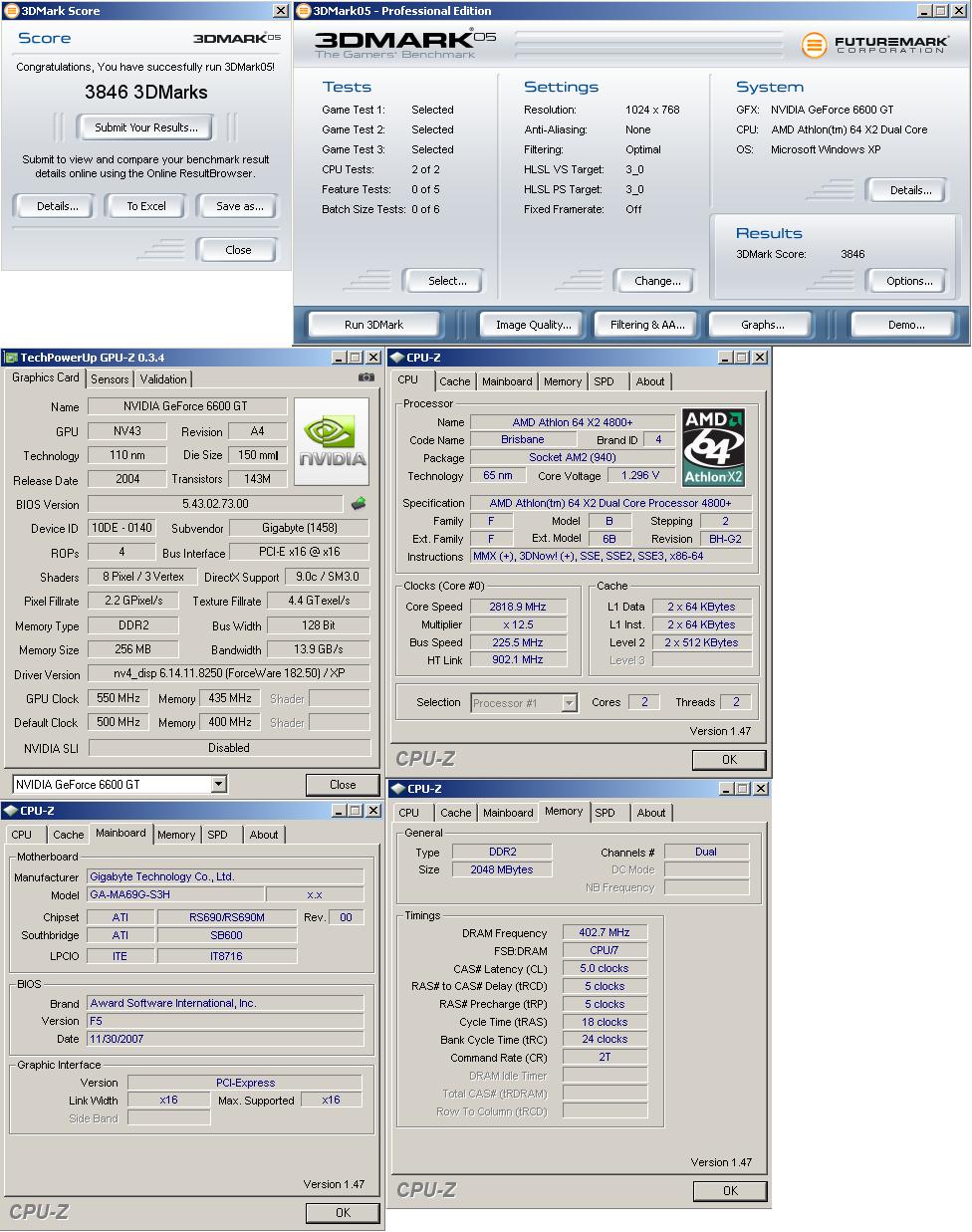Click OK in CPU-Z memory window
Viewport: 972px width, 1232px height.
tap(730, 1190)
